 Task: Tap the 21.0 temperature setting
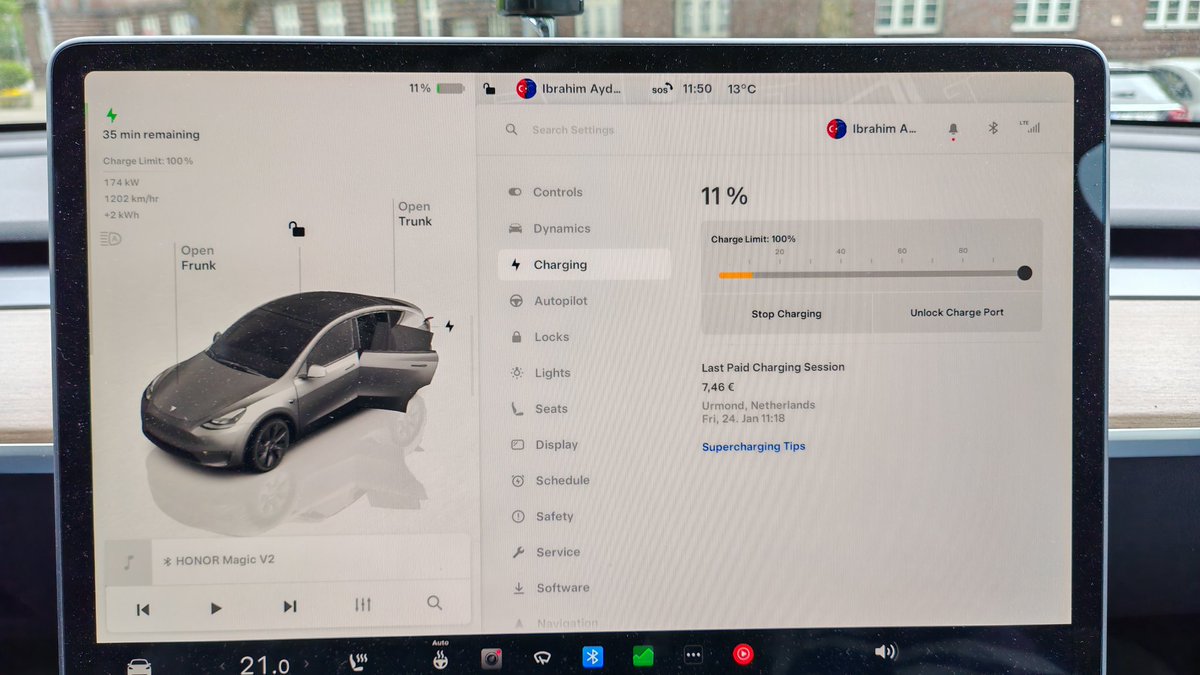265,665
